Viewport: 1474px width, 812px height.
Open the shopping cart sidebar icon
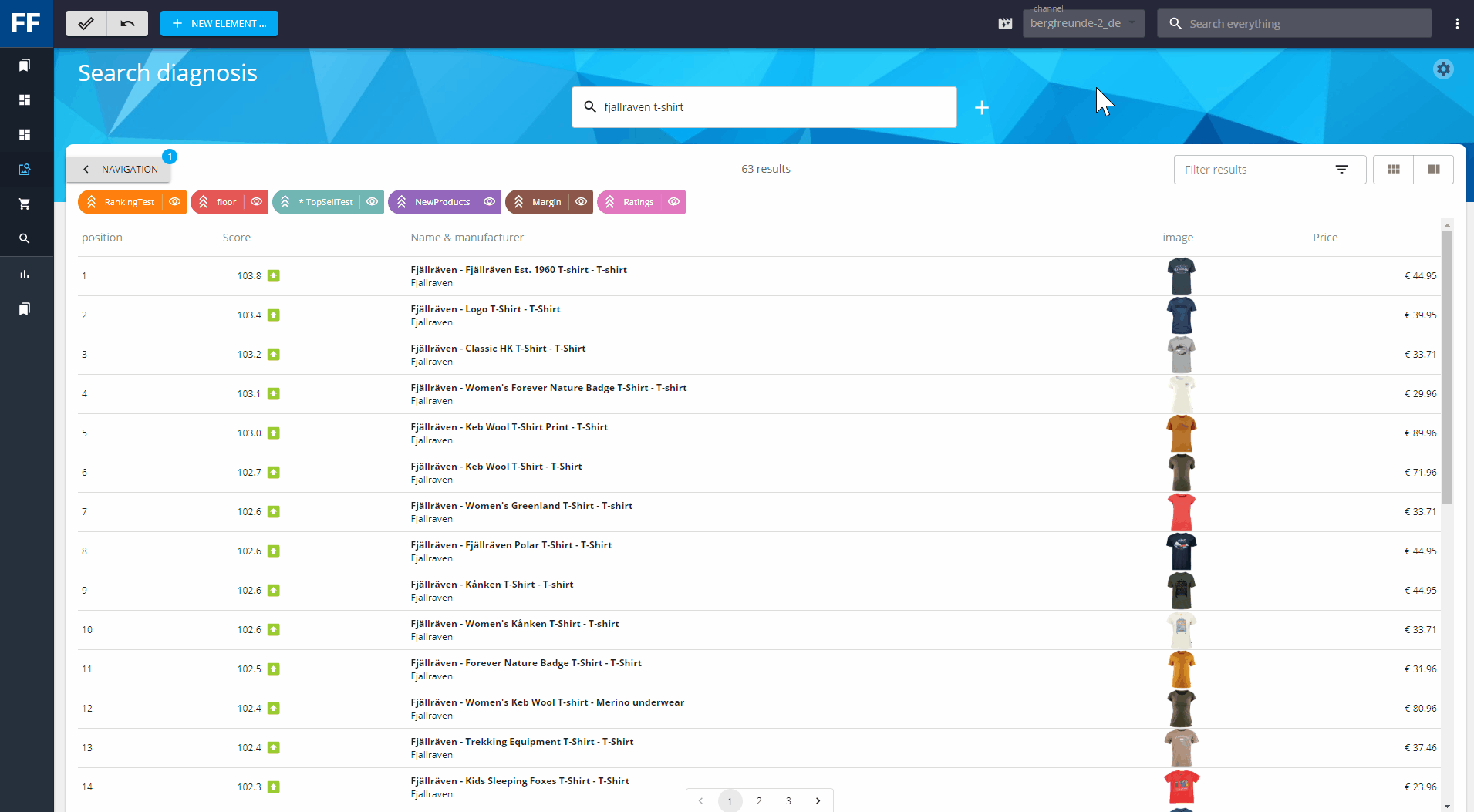[25, 204]
